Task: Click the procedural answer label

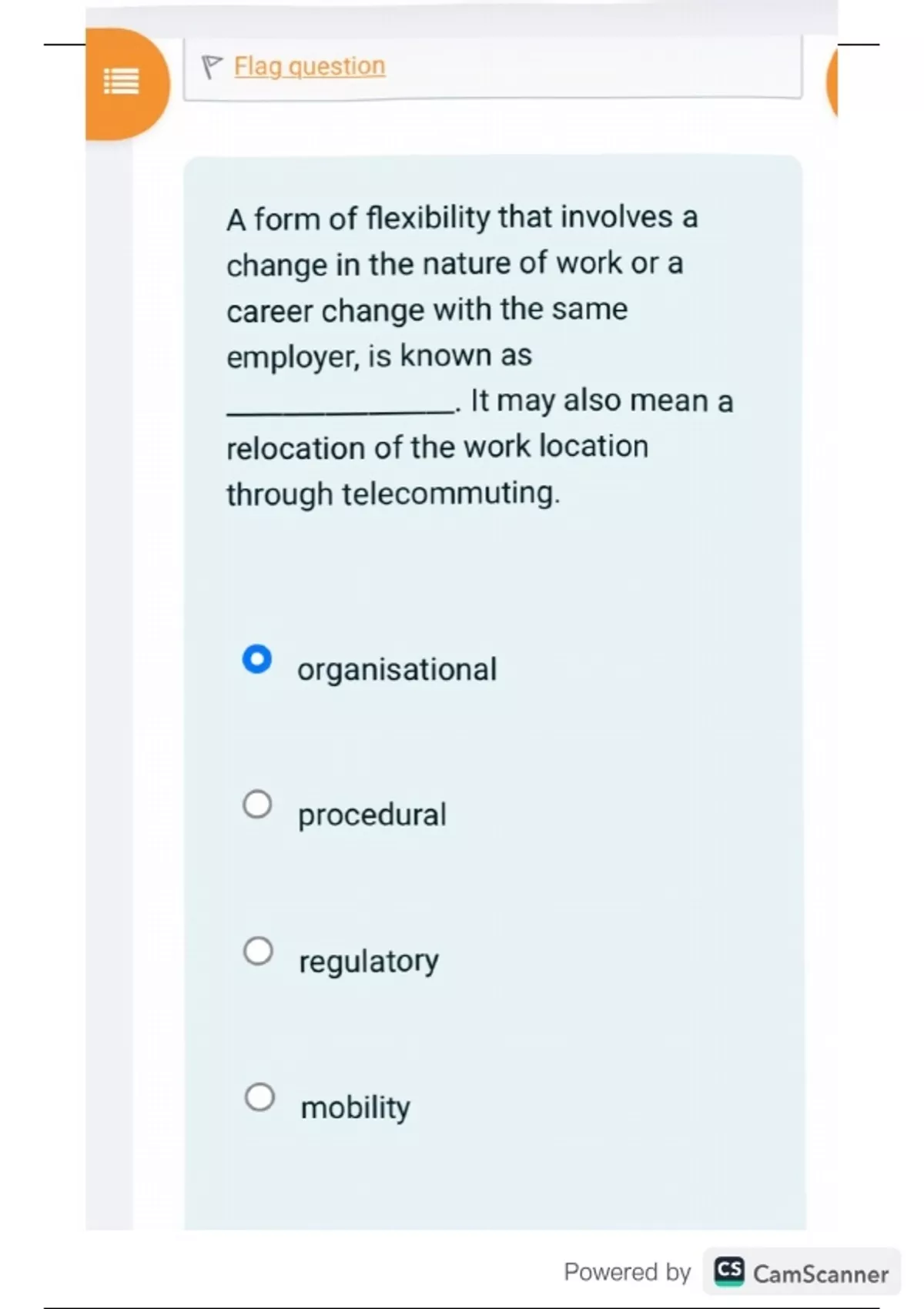Action: [x=372, y=815]
